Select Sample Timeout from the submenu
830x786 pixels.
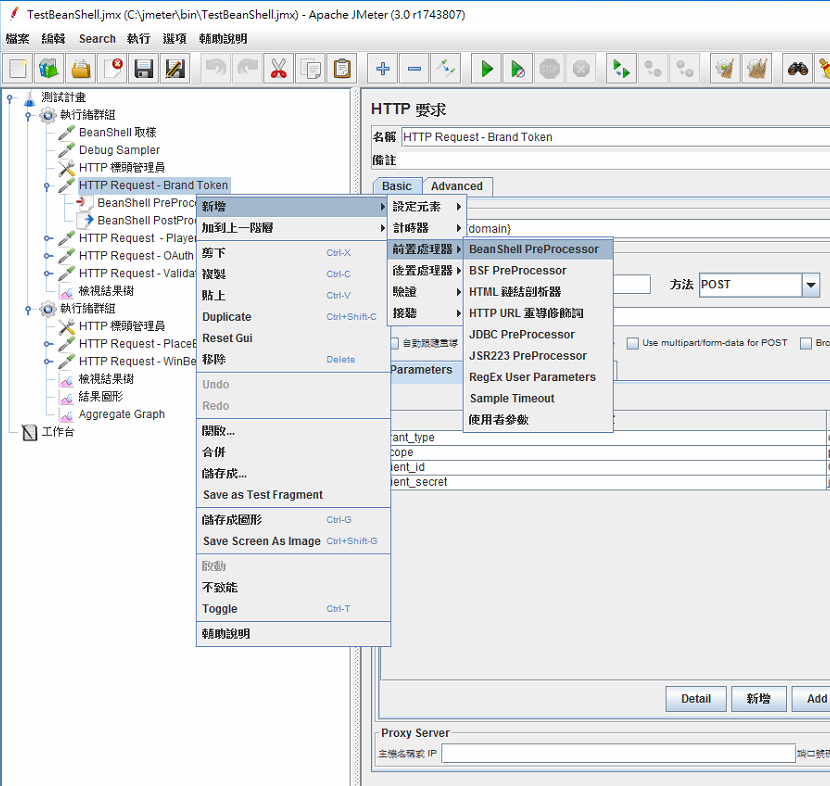point(538,398)
